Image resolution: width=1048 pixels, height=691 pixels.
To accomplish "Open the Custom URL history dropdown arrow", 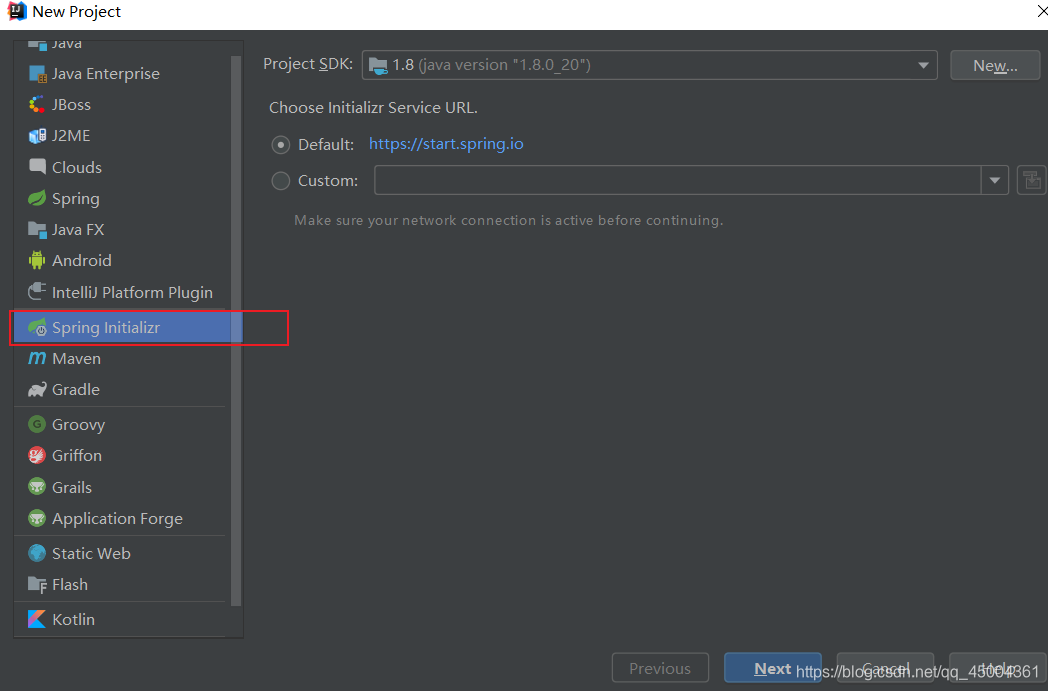I will point(995,180).
